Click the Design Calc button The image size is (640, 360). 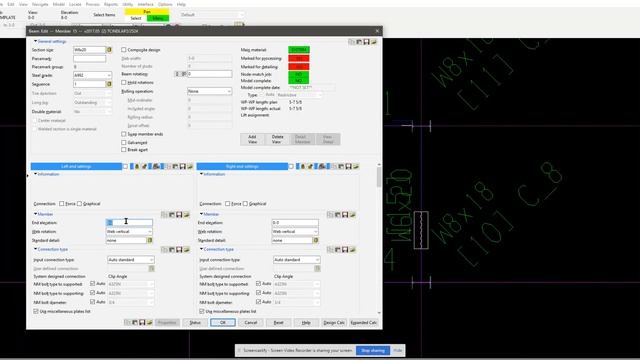click(x=334, y=322)
